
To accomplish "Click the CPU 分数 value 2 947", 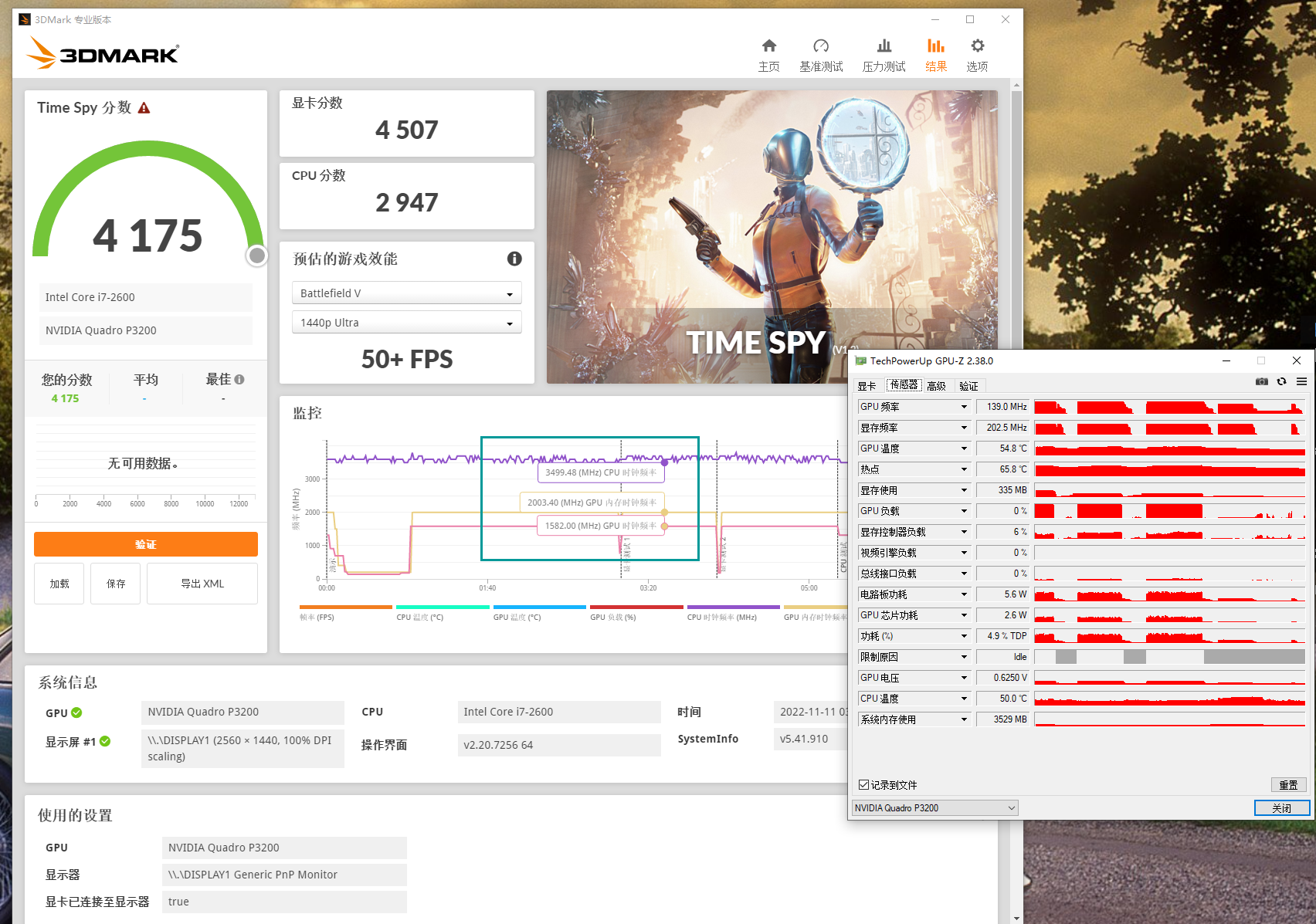I will pos(407,202).
